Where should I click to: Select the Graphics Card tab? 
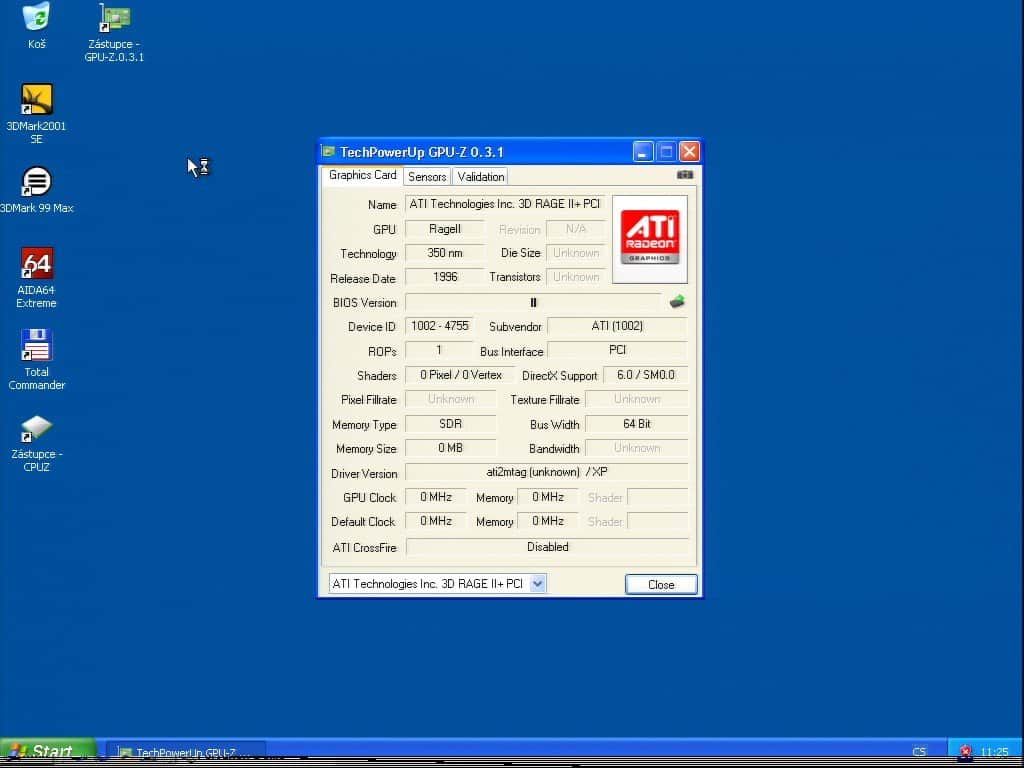coord(363,175)
